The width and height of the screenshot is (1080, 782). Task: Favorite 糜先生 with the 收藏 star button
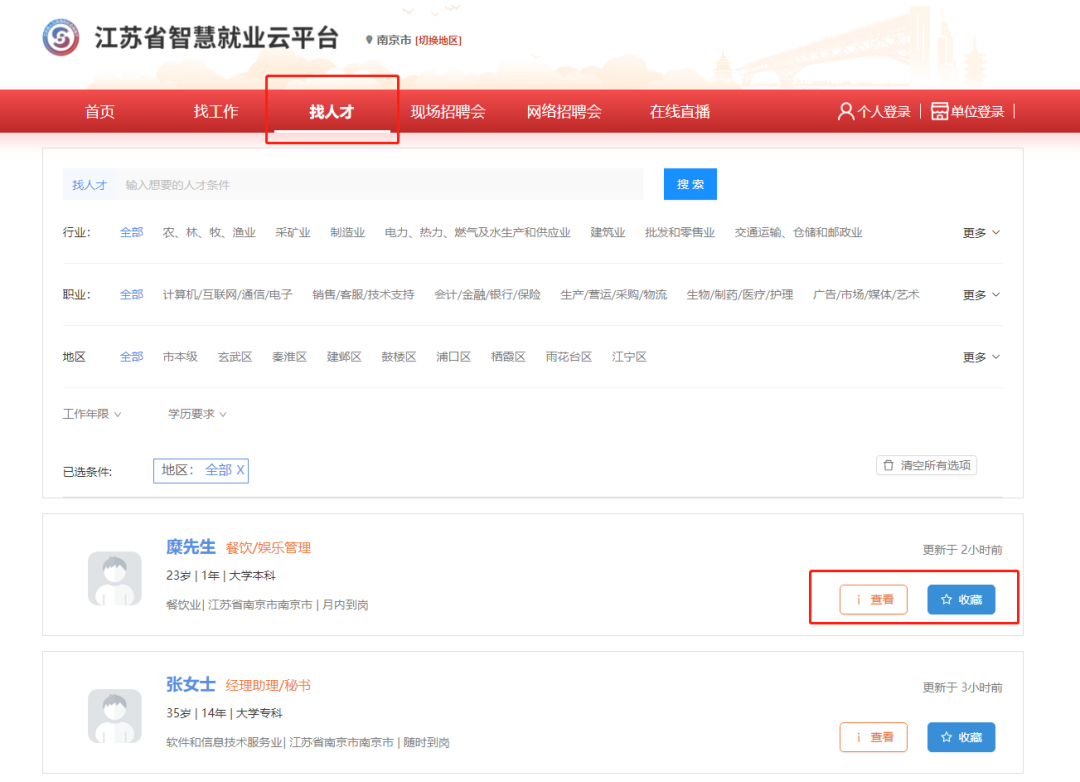tap(960, 600)
